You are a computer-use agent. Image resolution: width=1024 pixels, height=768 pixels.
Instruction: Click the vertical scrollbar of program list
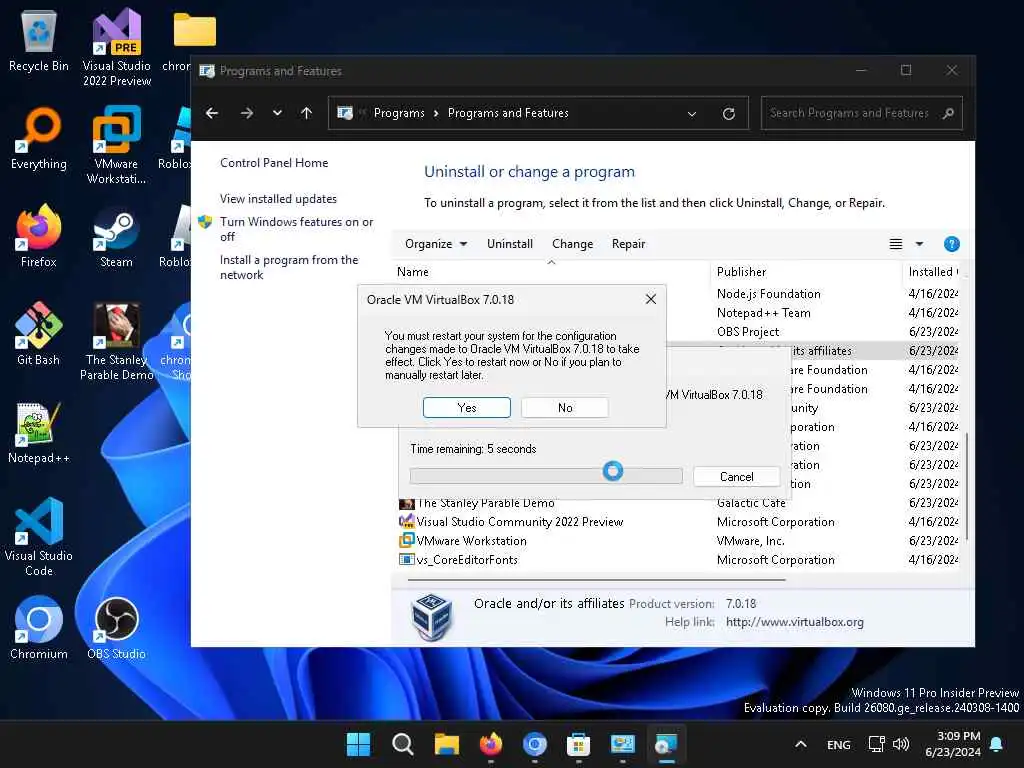coord(967,487)
